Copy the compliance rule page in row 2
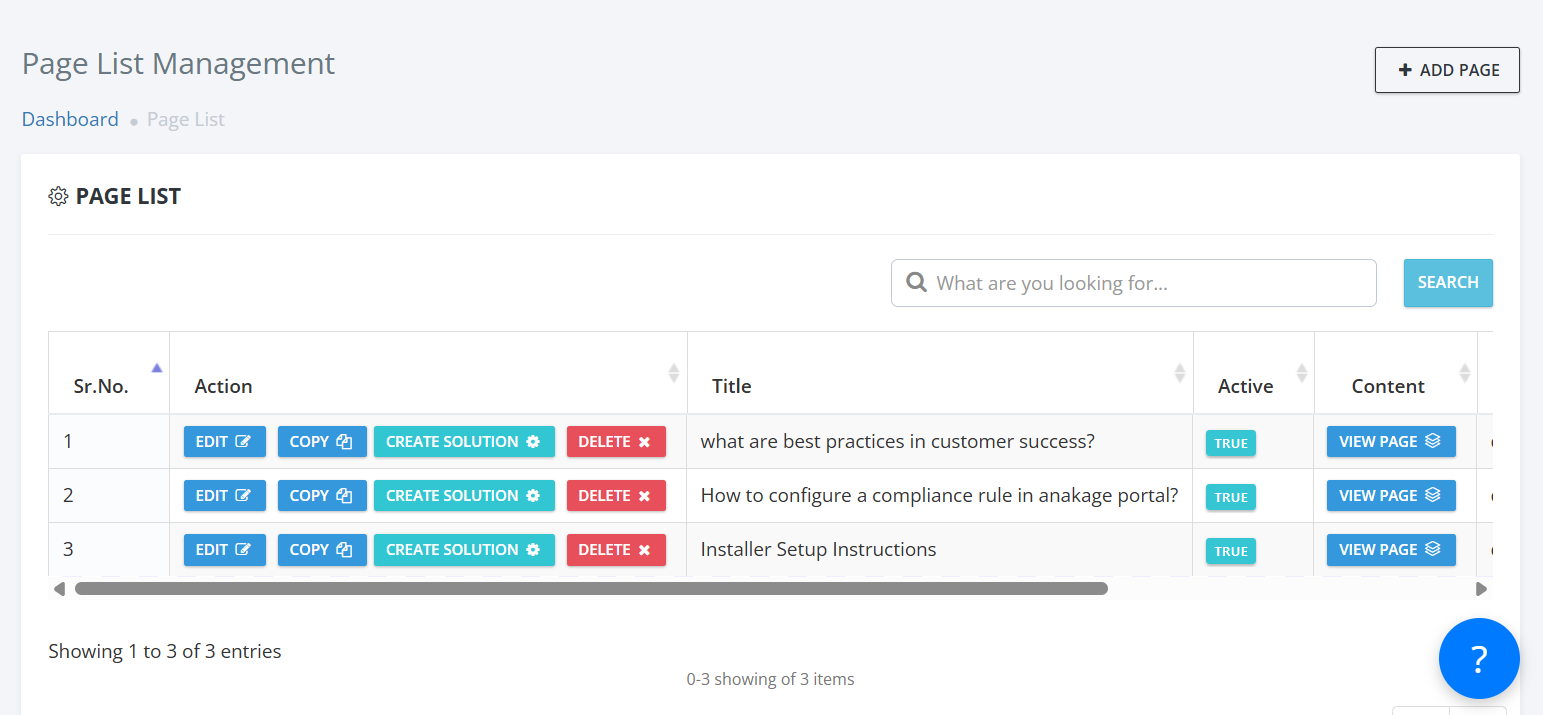The image size is (1543, 715). (x=322, y=496)
